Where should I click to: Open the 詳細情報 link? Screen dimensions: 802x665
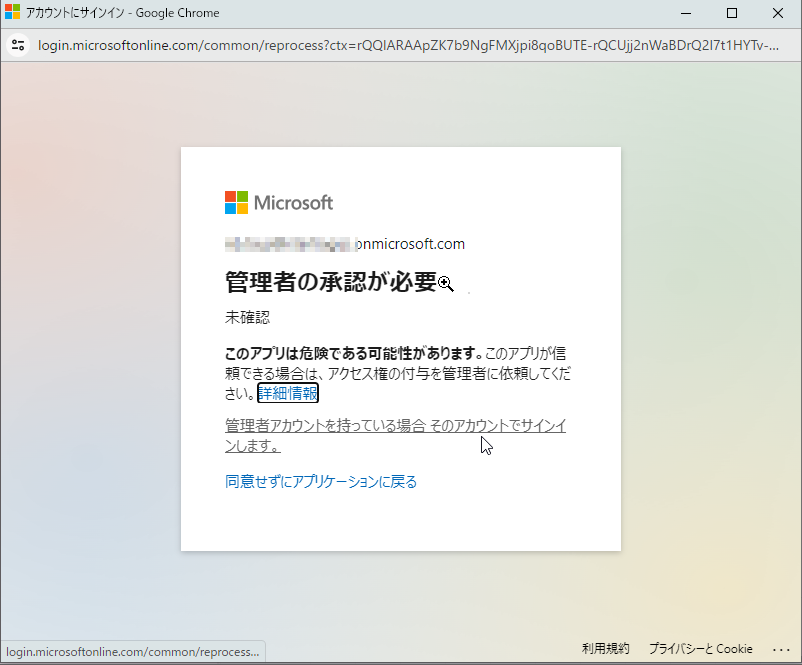(x=288, y=393)
